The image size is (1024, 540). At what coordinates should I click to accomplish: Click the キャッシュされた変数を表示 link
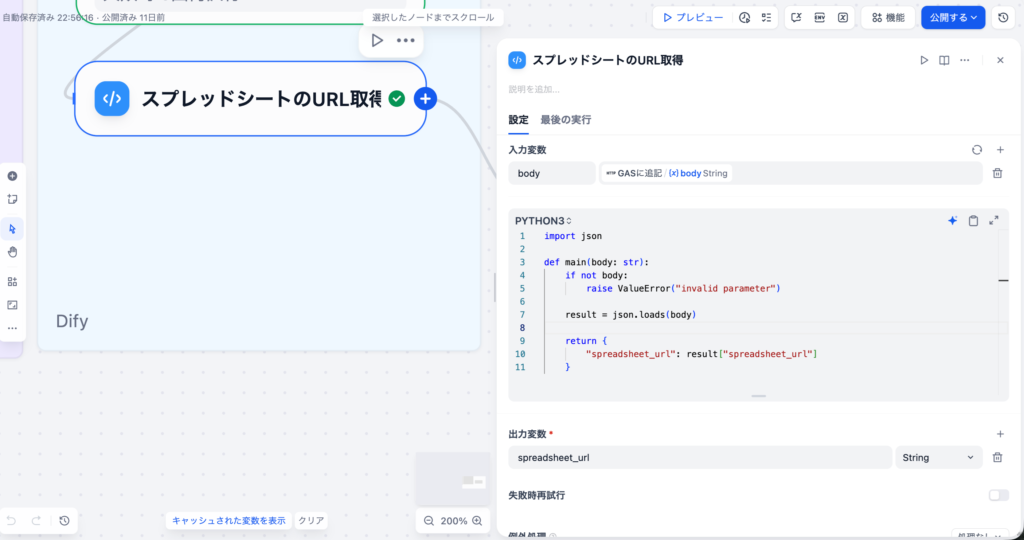pyautogui.click(x=229, y=520)
